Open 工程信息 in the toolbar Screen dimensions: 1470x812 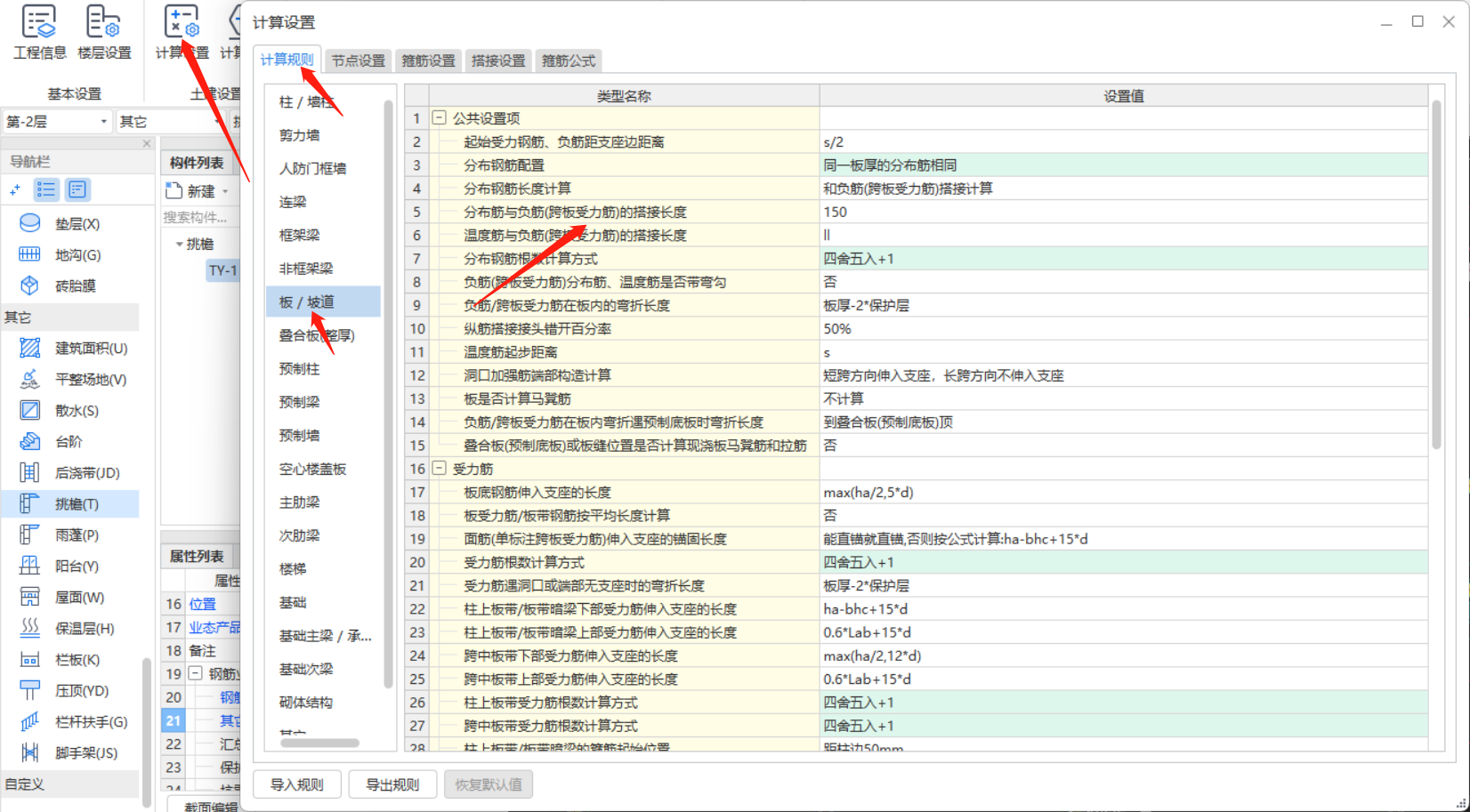(x=39, y=32)
